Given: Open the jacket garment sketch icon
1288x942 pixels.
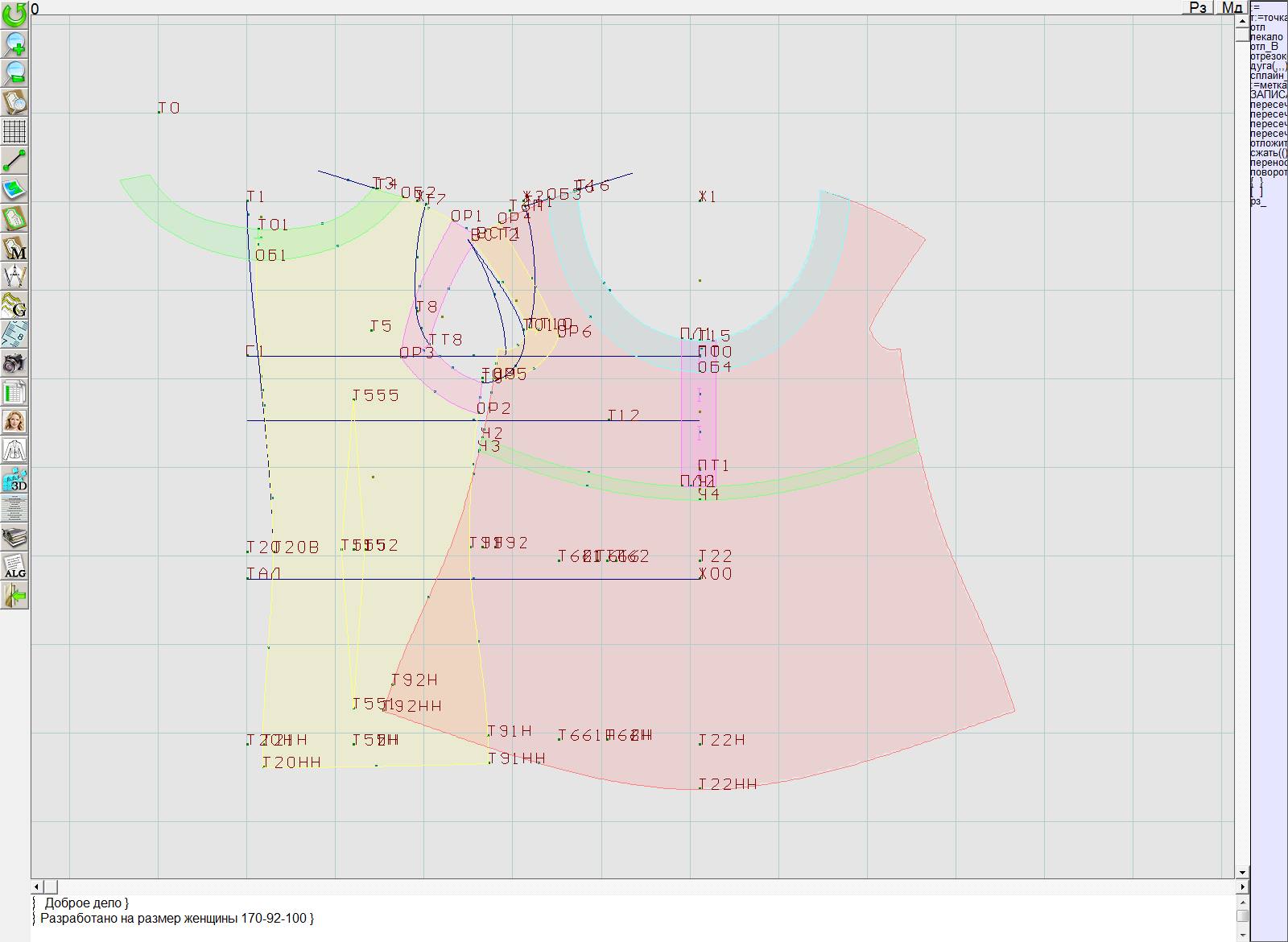Looking at the screenshot, I should [x=14, y=450].
